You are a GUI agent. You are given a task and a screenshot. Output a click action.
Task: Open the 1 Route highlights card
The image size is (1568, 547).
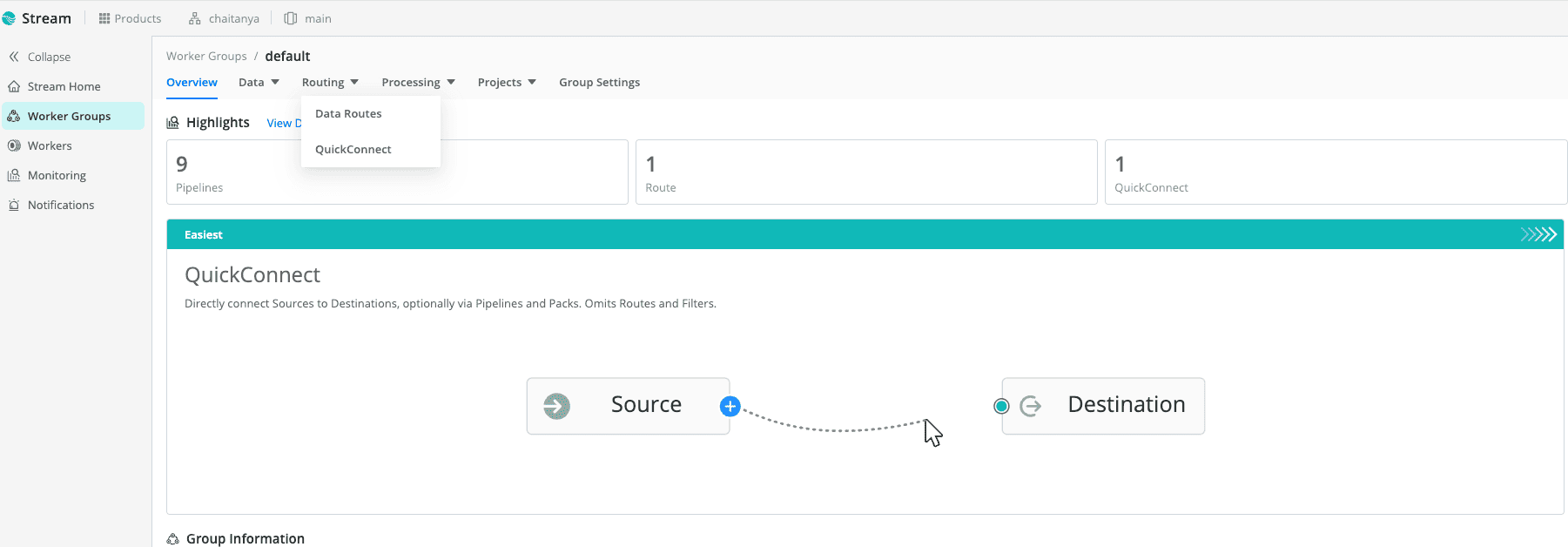[x=865, y=172]
